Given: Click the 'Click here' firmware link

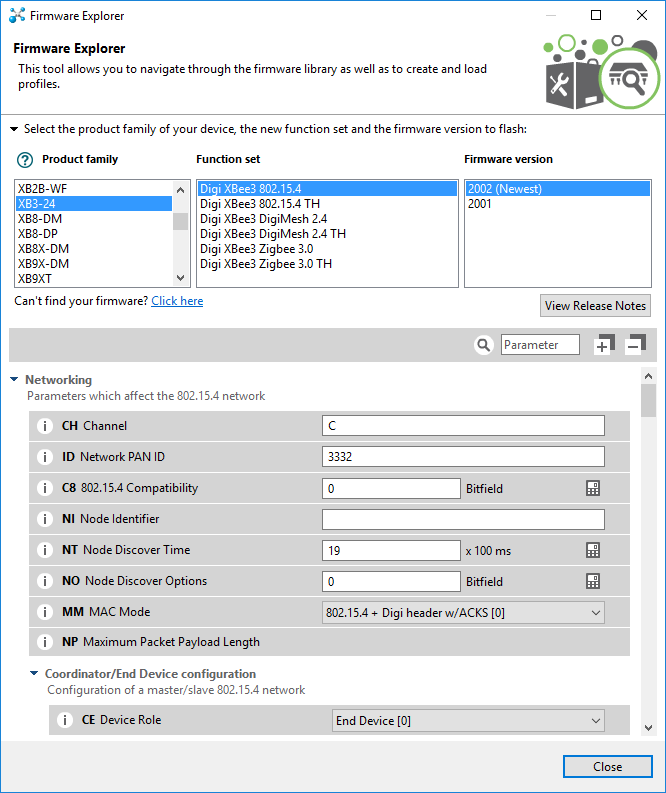Looking at the screenshot, I should click(177, 301).
